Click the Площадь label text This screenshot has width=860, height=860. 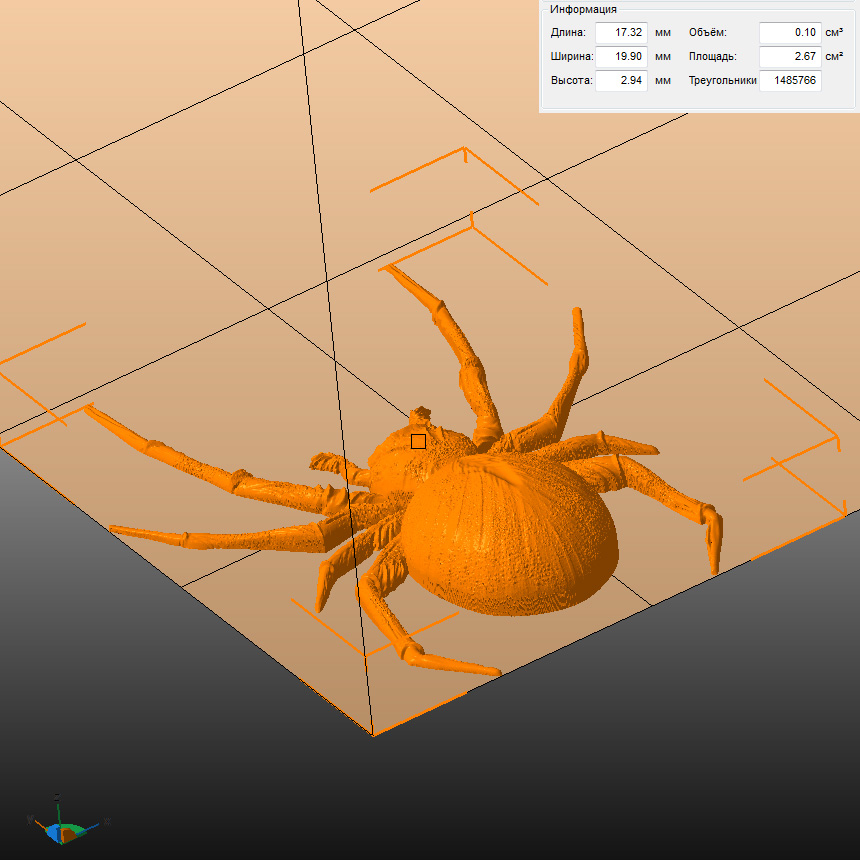[714, 57]
